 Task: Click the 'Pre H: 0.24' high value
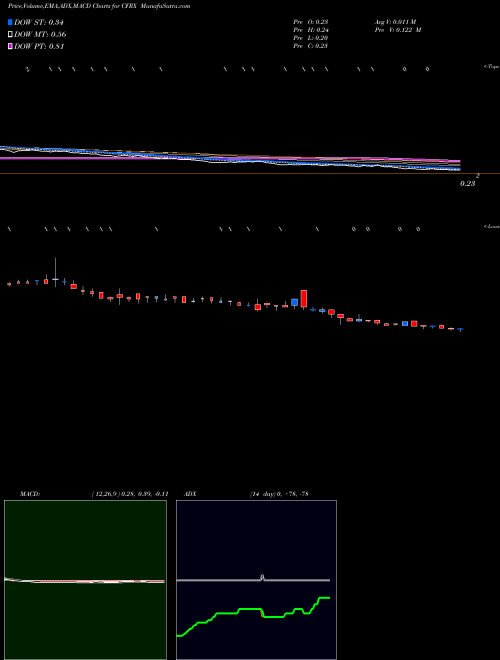(x=311, y=30)
